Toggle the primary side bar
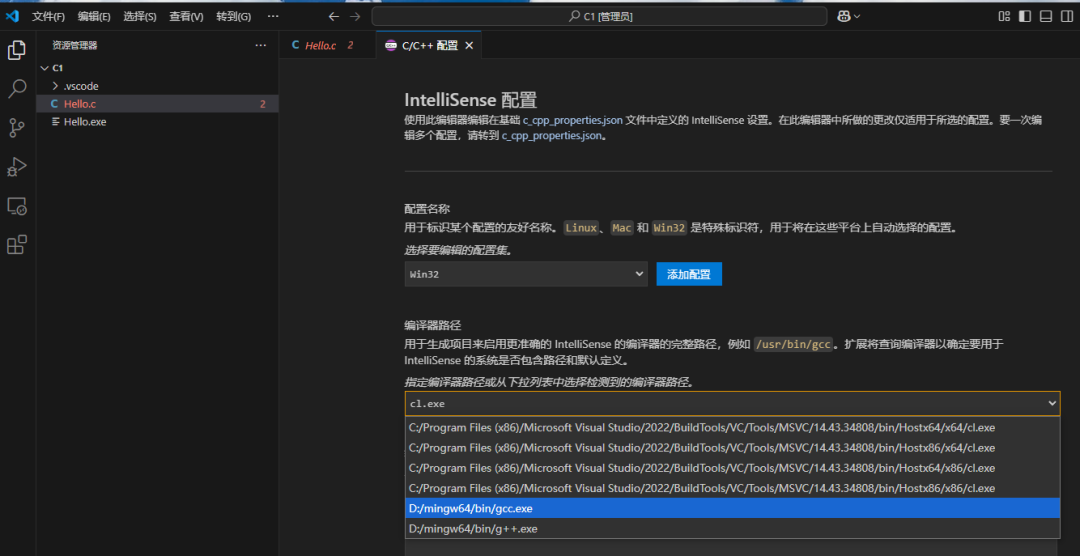Screen dimensions: 1080x556 [x=1025, y=17]
